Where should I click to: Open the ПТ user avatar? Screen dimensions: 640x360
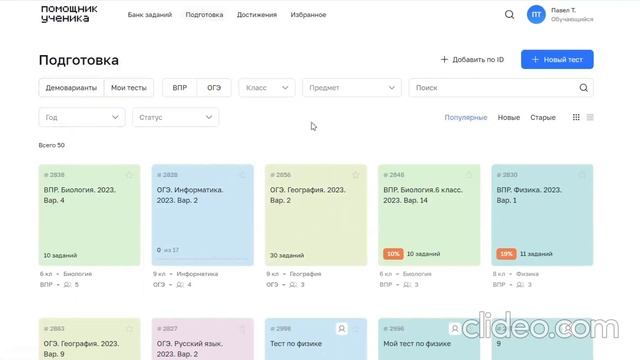536,15
